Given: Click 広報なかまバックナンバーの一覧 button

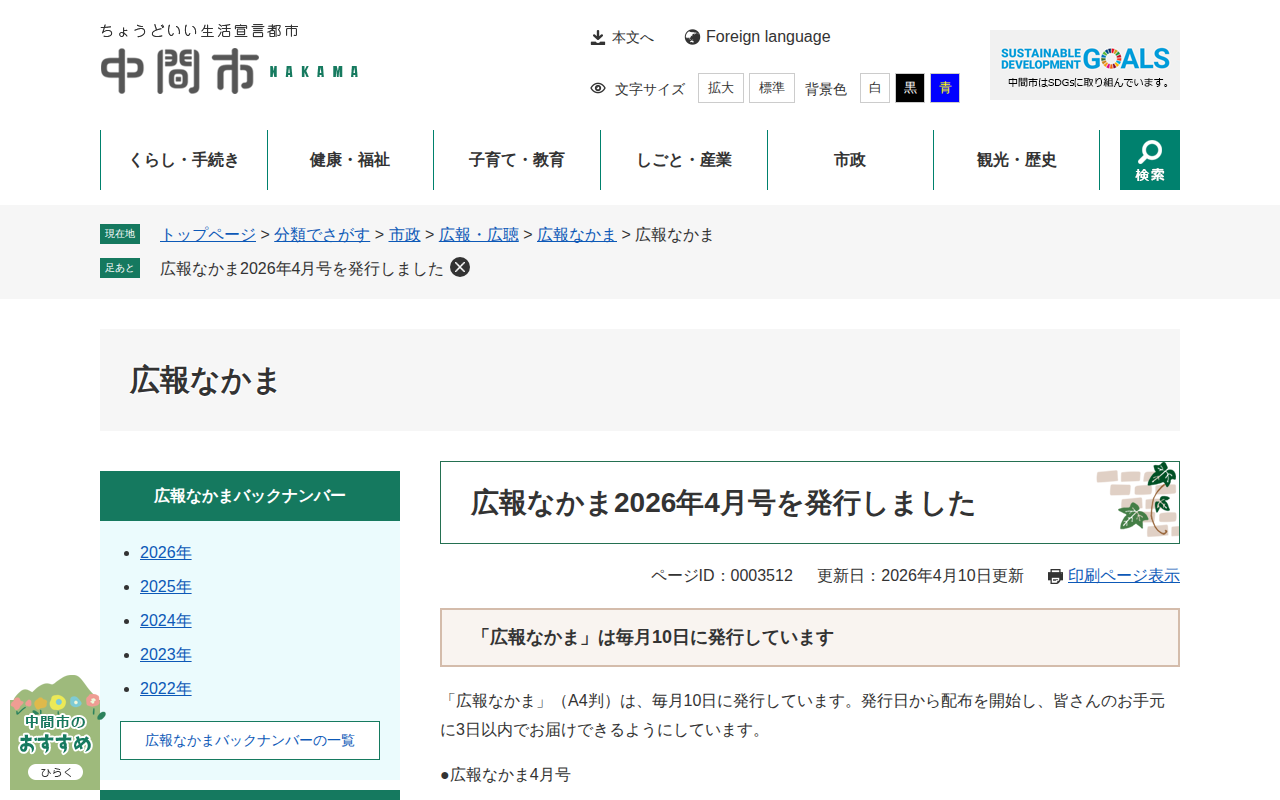Looking at the screenshot, I should [x=250, y=741].
